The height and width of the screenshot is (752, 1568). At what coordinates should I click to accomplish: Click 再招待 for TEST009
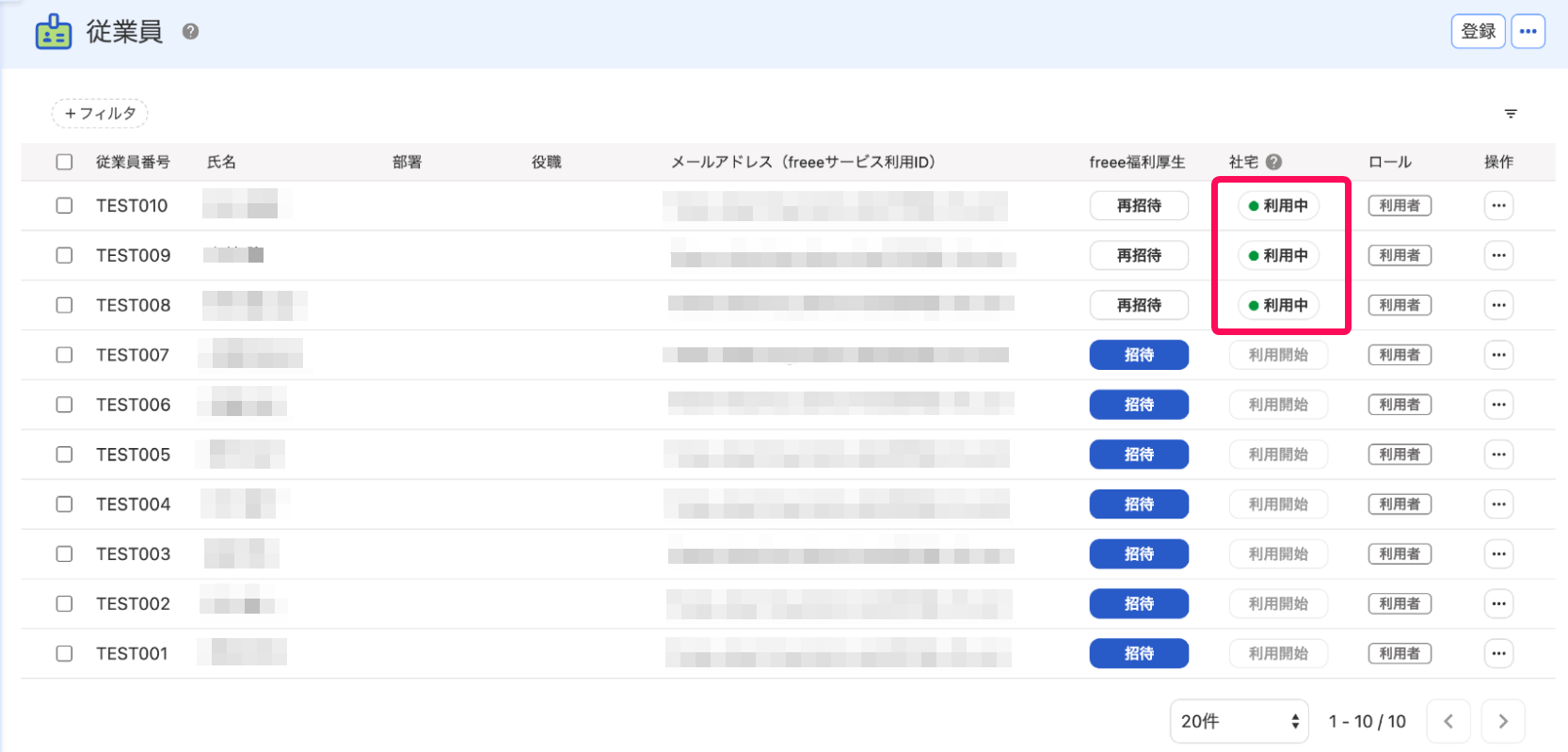pyautogui.click(x=1139, y=255)
